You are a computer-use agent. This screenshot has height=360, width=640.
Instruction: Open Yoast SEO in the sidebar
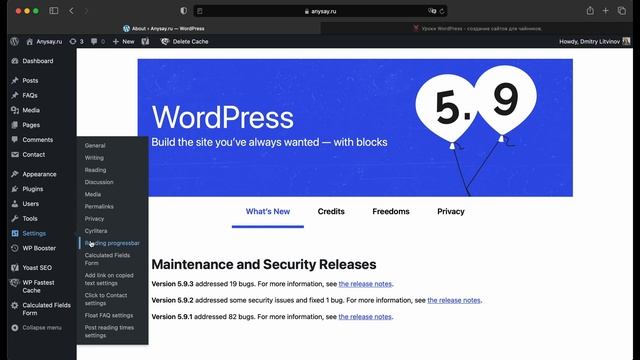(x=37, y=268)
